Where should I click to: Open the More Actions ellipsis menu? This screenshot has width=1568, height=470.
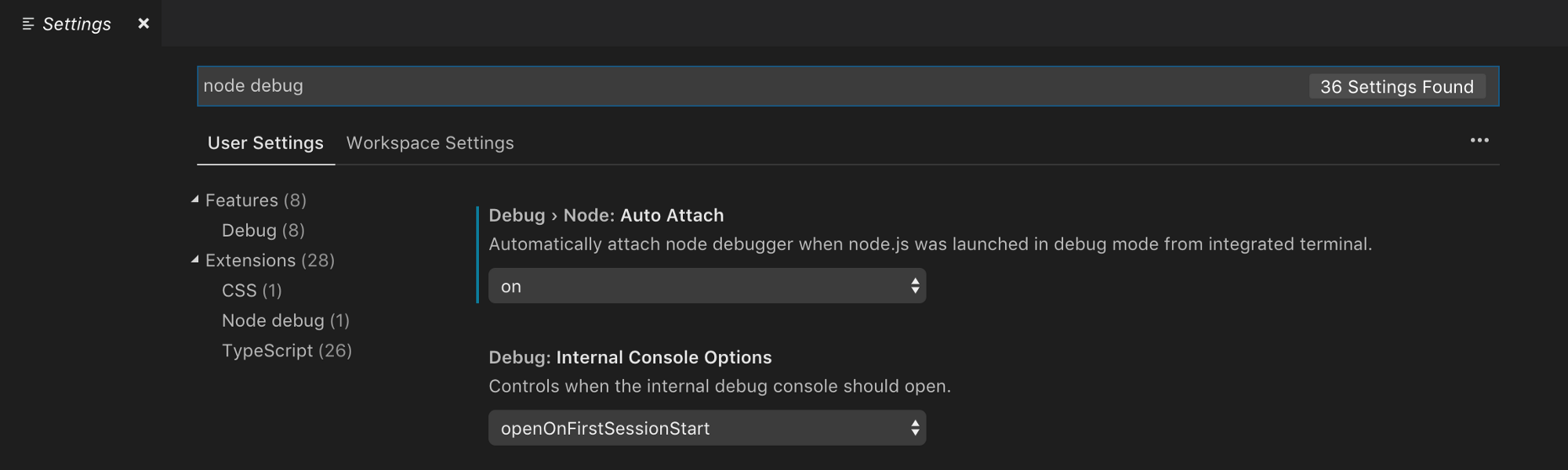tap(1479, 140)
